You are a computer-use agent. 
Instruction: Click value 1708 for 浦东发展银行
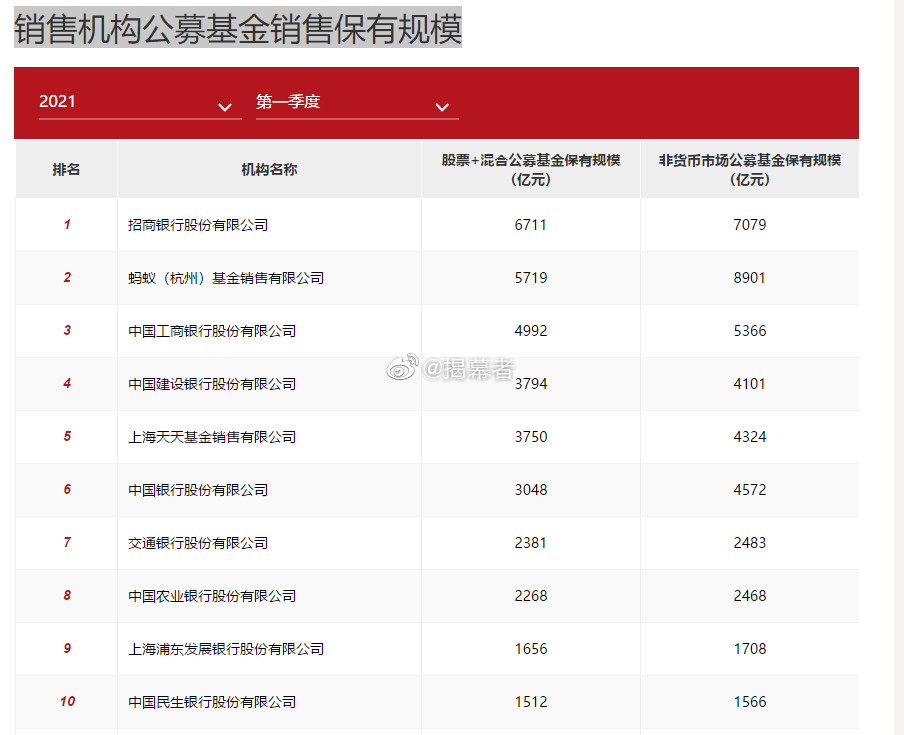coord(749,649)
